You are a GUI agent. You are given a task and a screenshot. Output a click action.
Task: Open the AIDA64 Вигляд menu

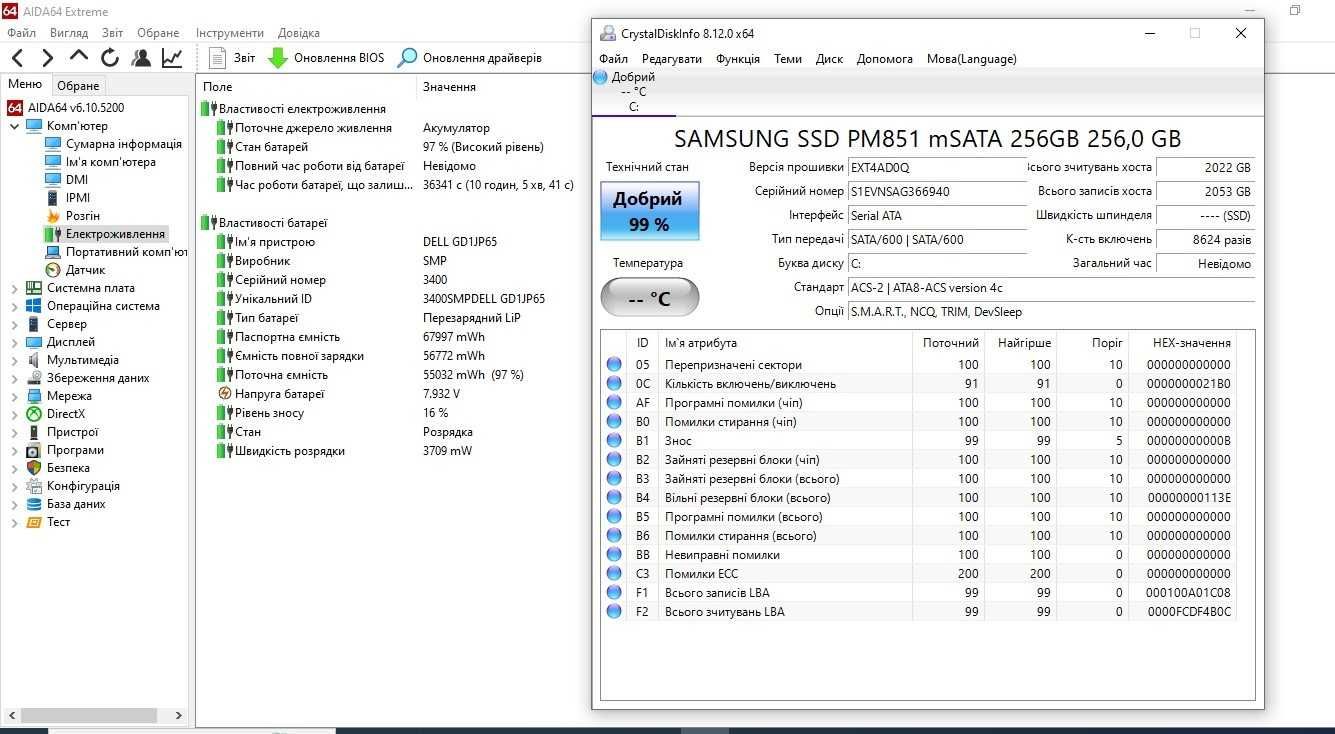(x=69, y=33)
